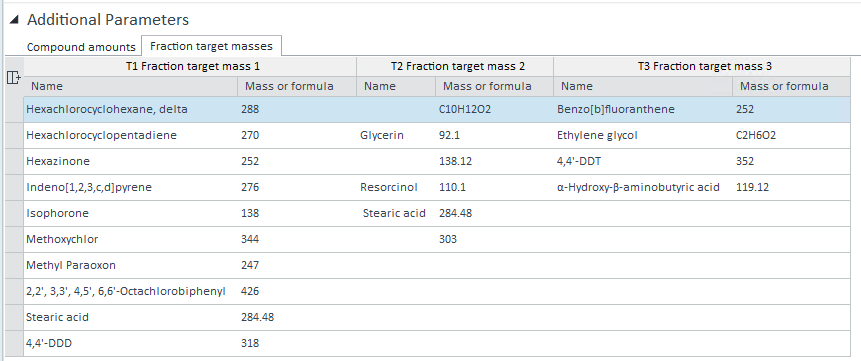
Task: Select the Resorcinol cell in T2 column
Action: pyautogui.click(x=396, y=187)
